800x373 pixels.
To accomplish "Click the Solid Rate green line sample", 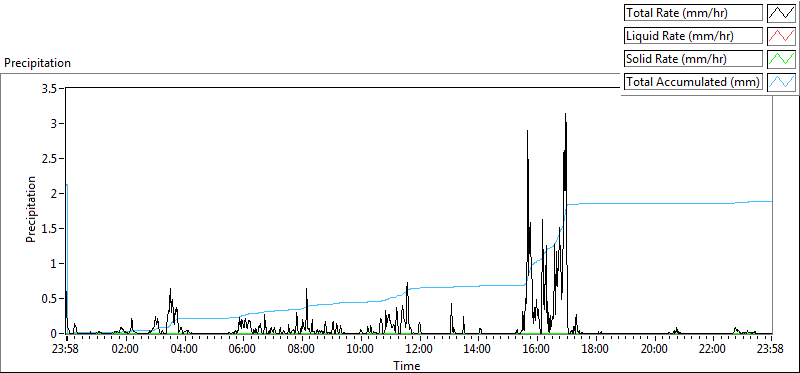I will tap(782, 59).
